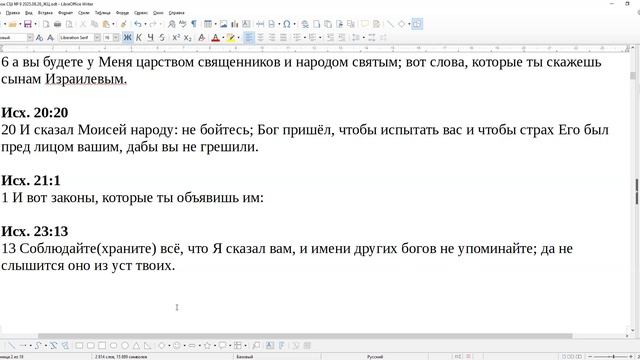Click the Save document icon

pyautogui.click(x=28, y=24)
